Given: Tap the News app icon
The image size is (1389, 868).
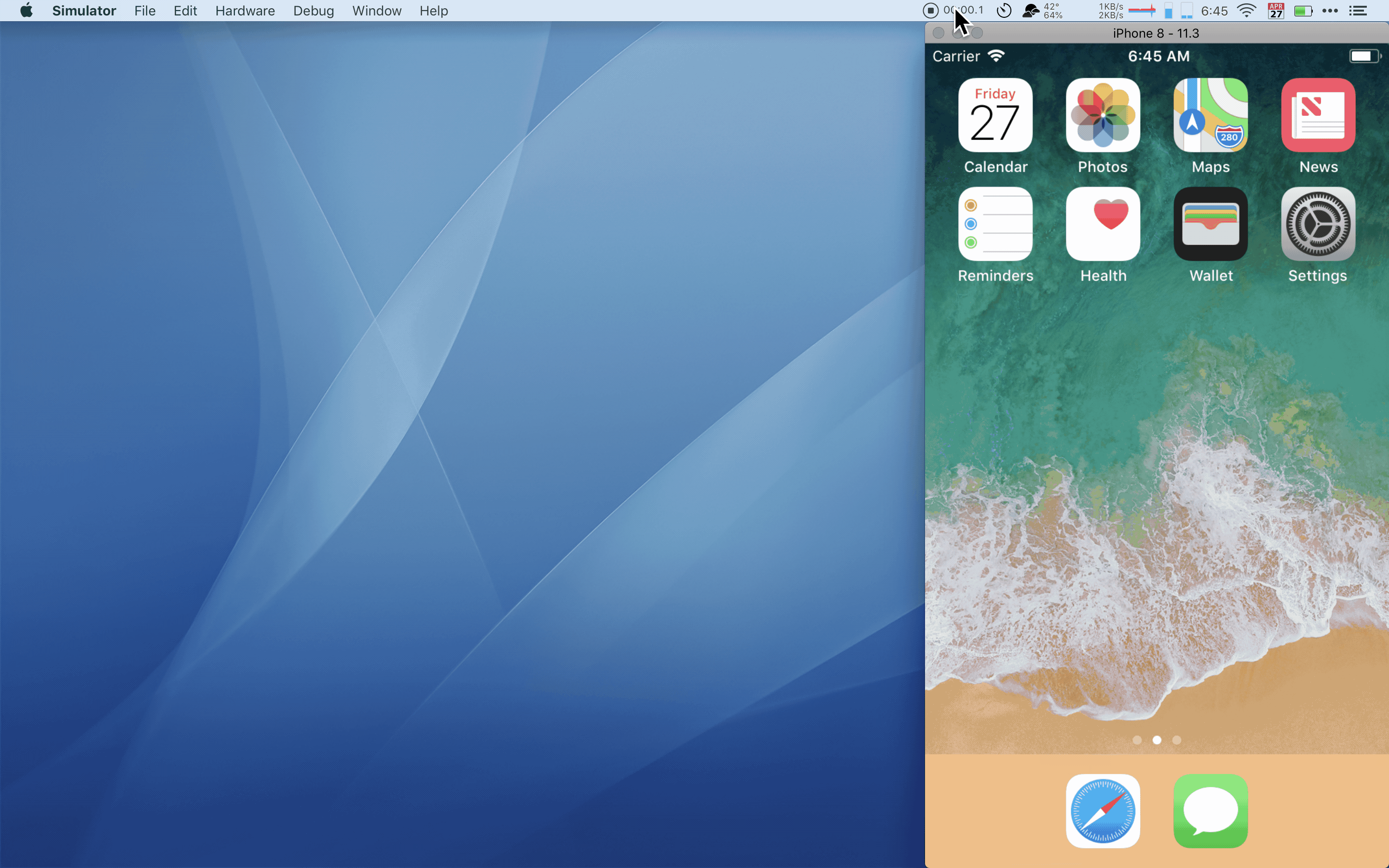Looking at the screenshot, I should [x=1318, y=115].
